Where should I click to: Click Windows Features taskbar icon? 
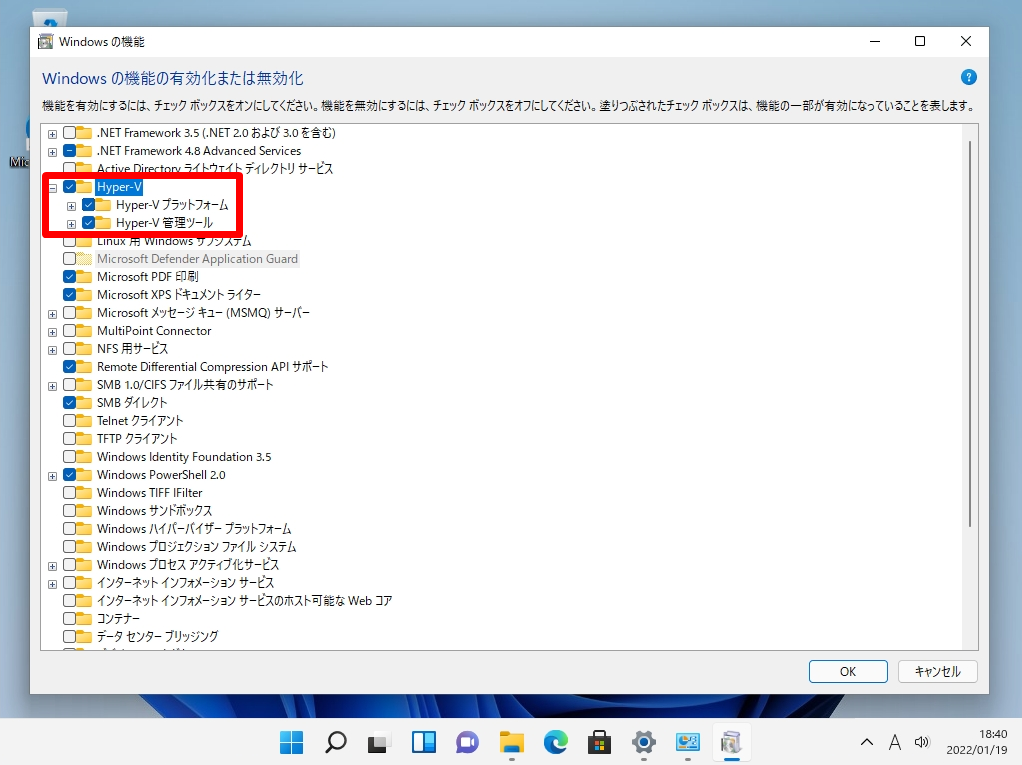[731, 742]
